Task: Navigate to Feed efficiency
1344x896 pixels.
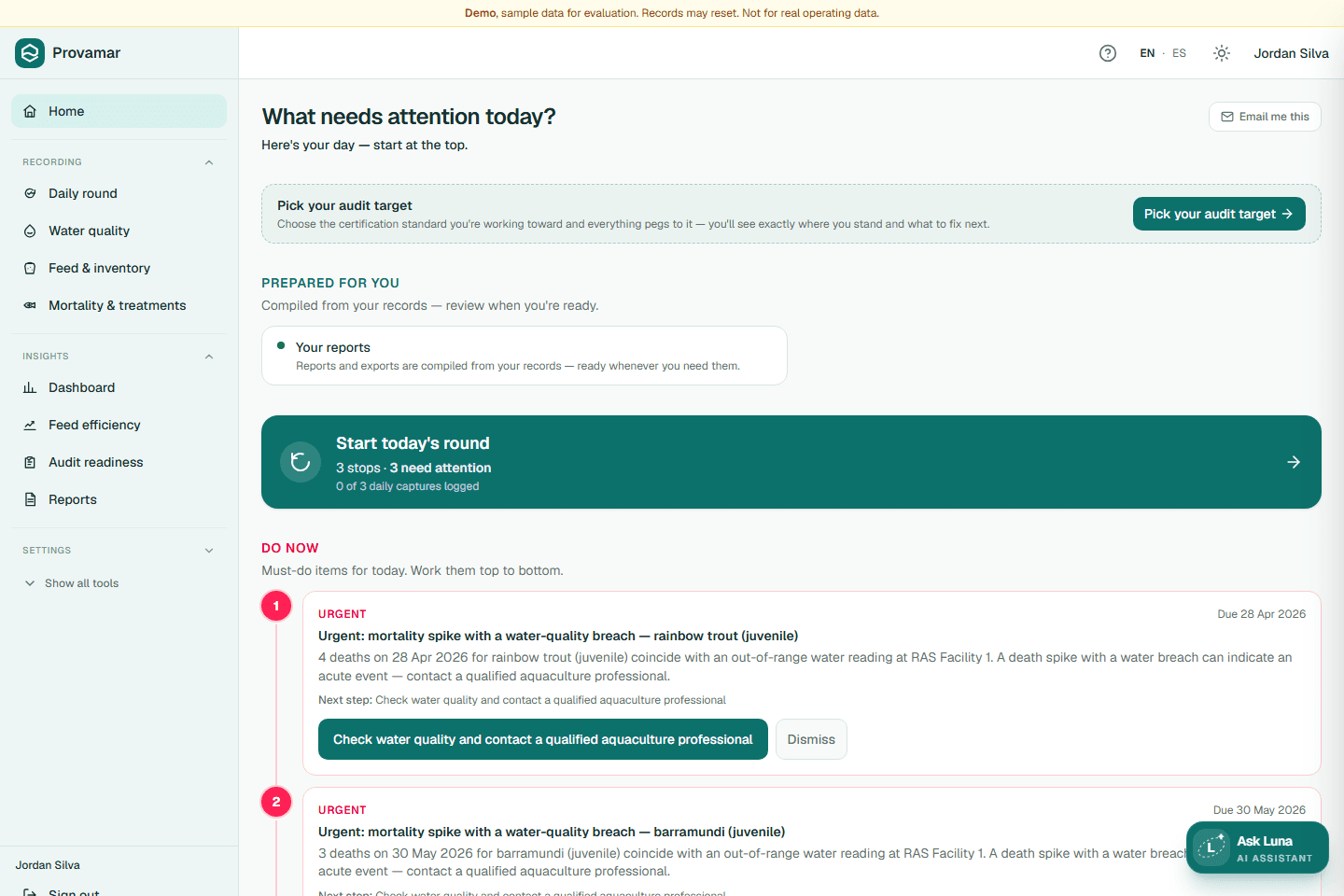Action: pos(119,425)
